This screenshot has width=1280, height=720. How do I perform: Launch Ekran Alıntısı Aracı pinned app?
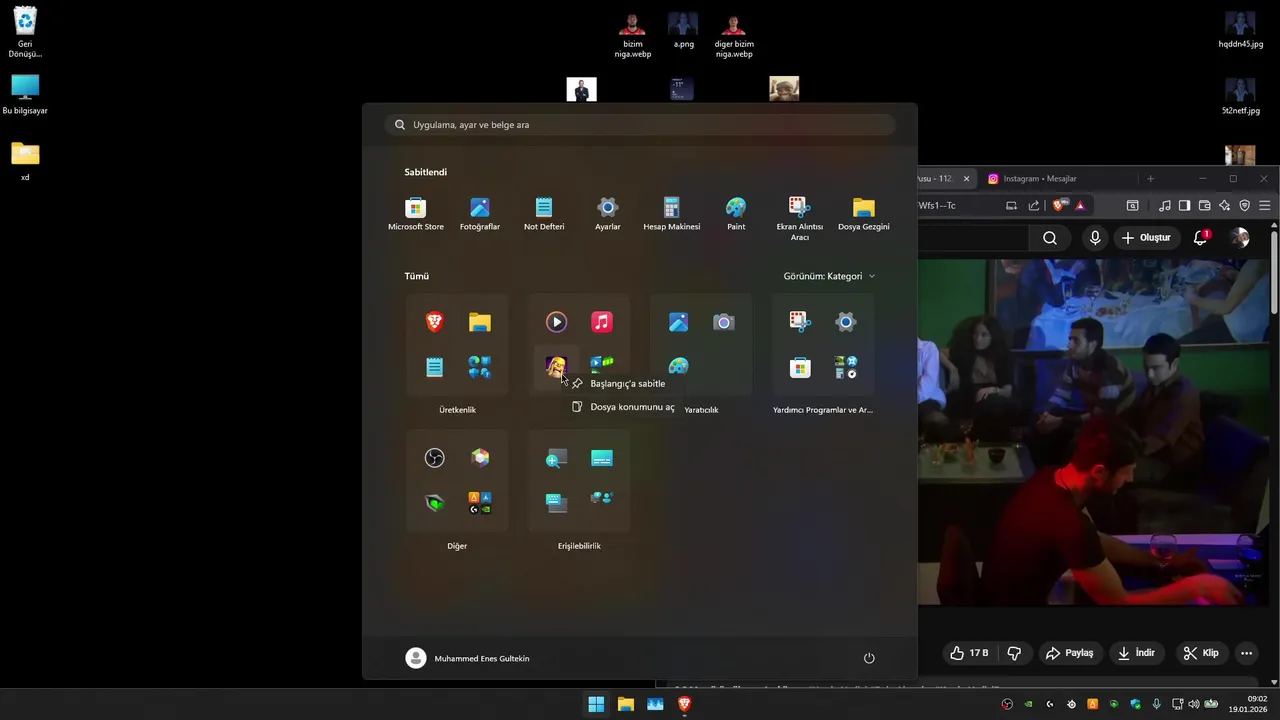pyautogui.click(x=799, y=218)
